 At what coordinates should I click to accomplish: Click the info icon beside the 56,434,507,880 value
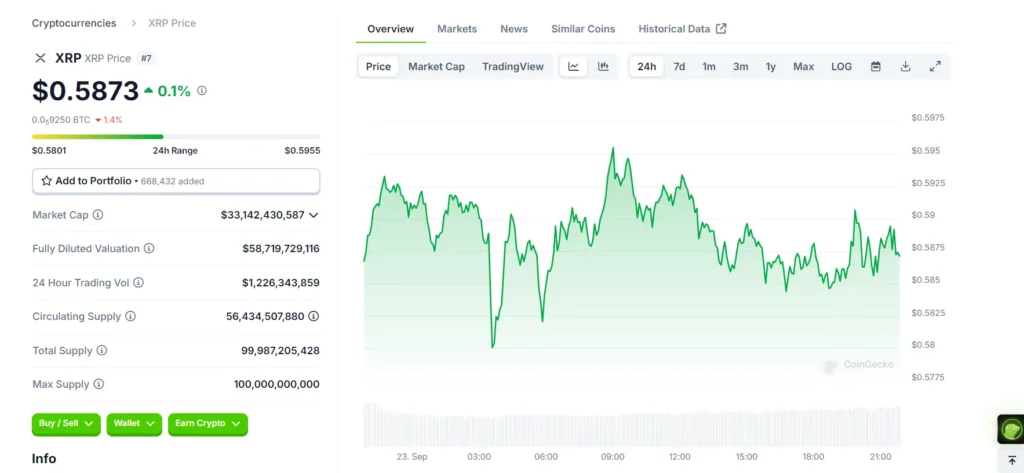[x=313, y=316]
